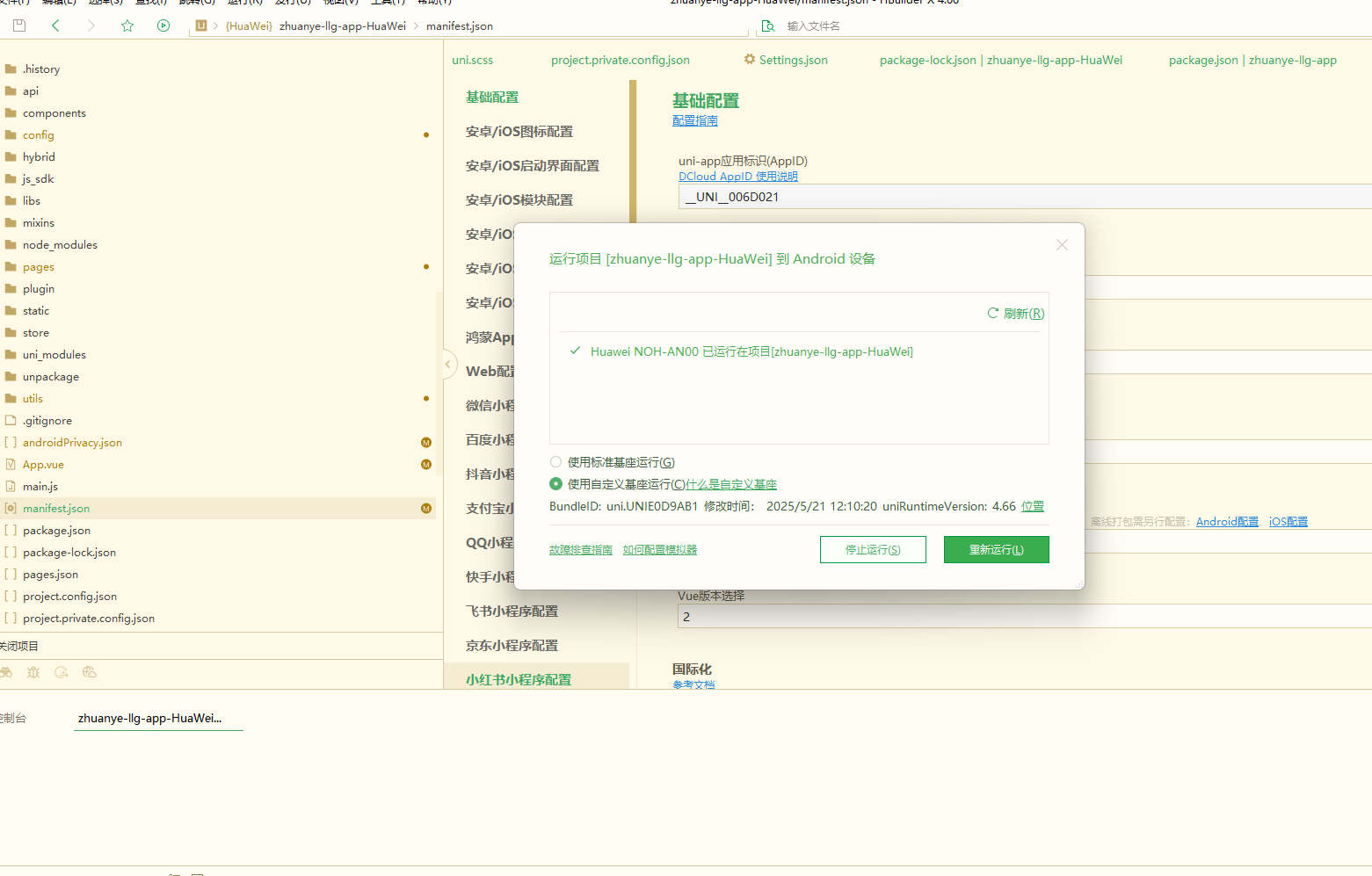
Task: Select the custom base run radio button
Action: [555, 483]
